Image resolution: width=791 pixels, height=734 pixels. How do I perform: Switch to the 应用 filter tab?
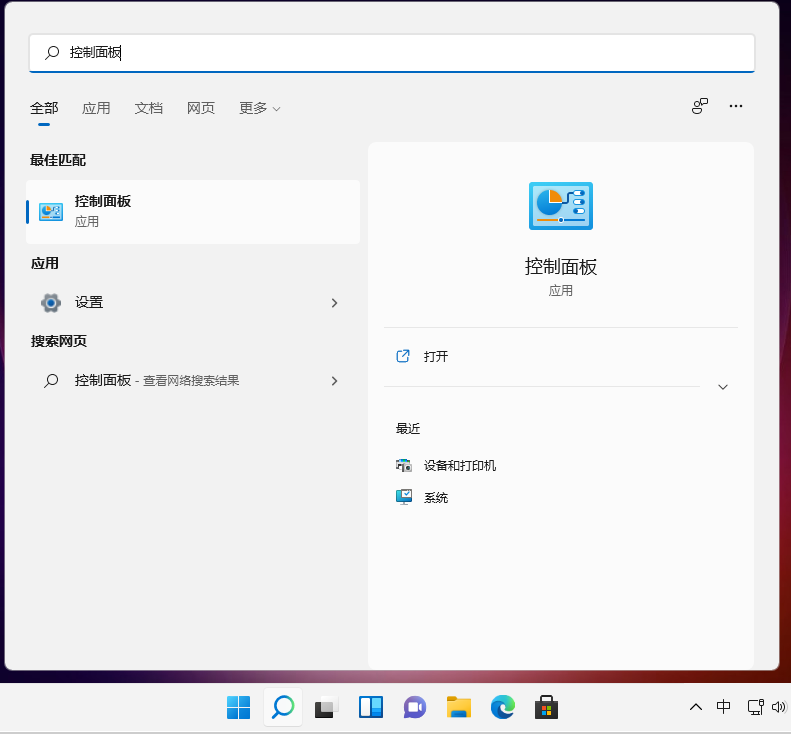point(96,108)
